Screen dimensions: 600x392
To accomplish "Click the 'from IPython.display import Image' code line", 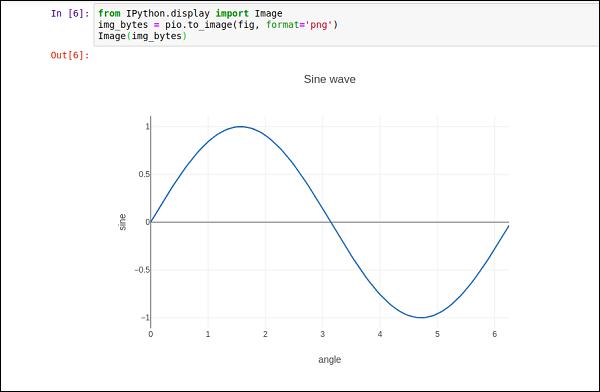I will [190, 13].
